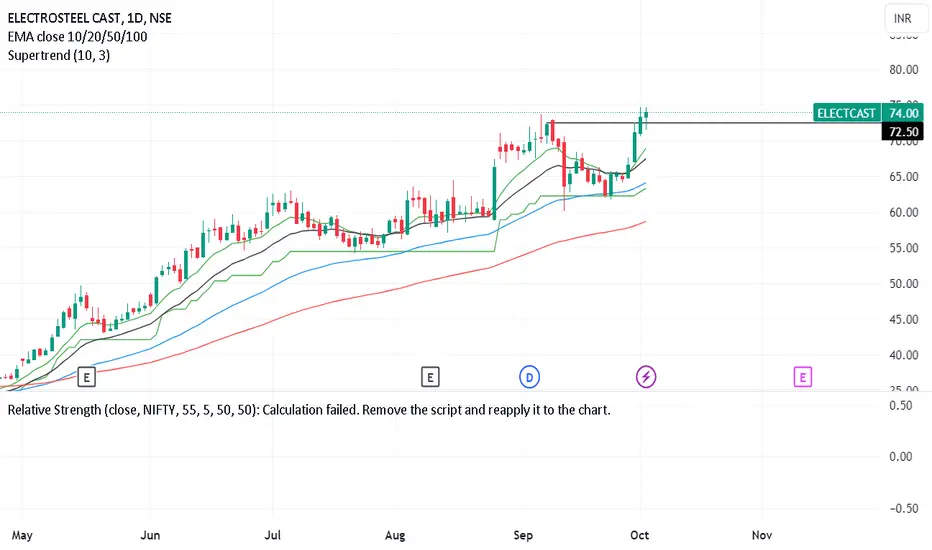Click the Jun label on time axis
Viewport: 932px width, 550px height.
[x=150, y=535]
